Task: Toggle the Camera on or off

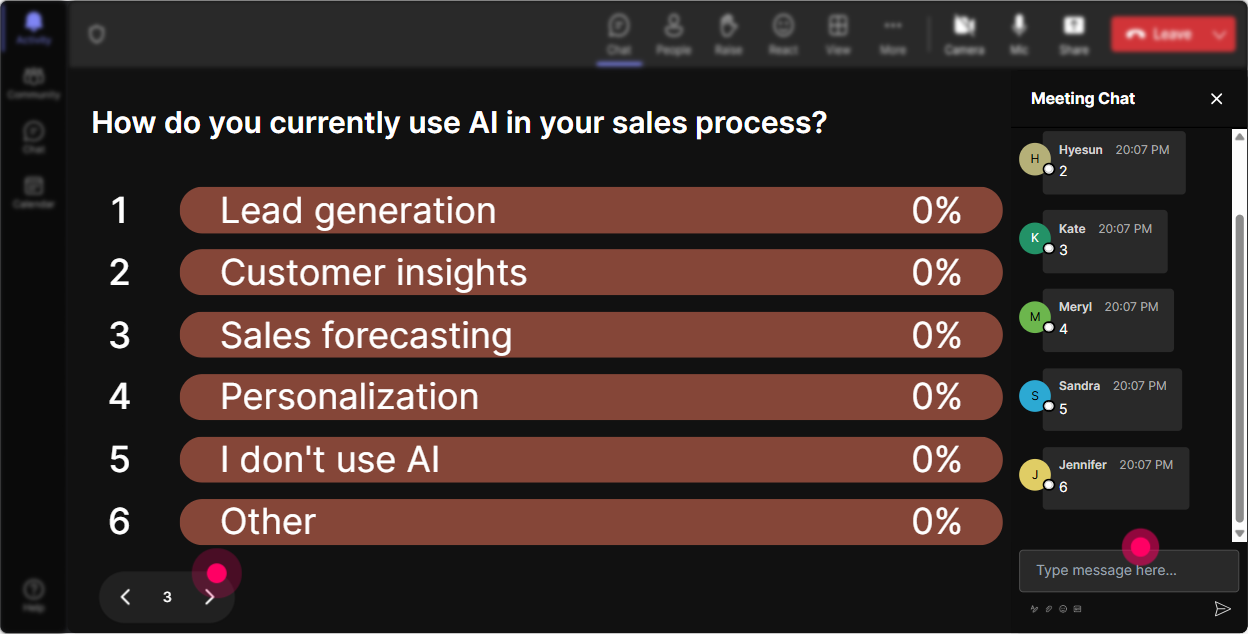Action: (x=964, y=34)
